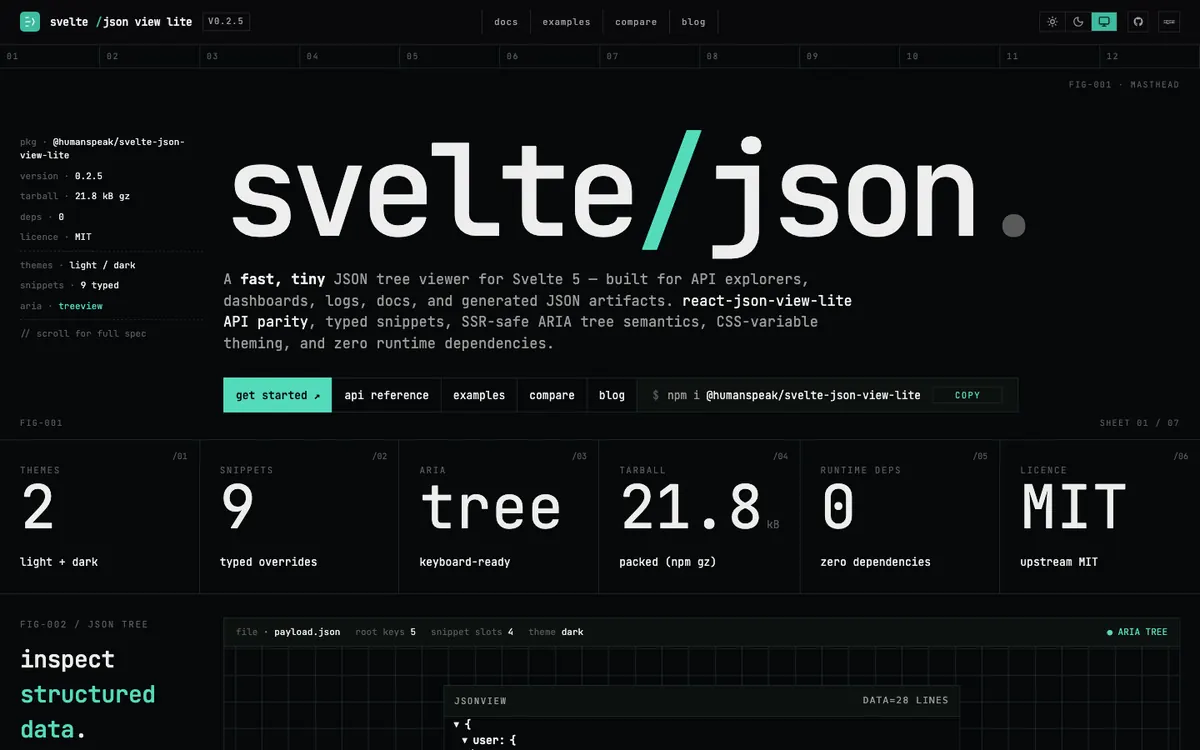The width and height of the screenshot is (1200, 750).
Task: Click the ARIA stat card showing tree
Action: point(498,517)
